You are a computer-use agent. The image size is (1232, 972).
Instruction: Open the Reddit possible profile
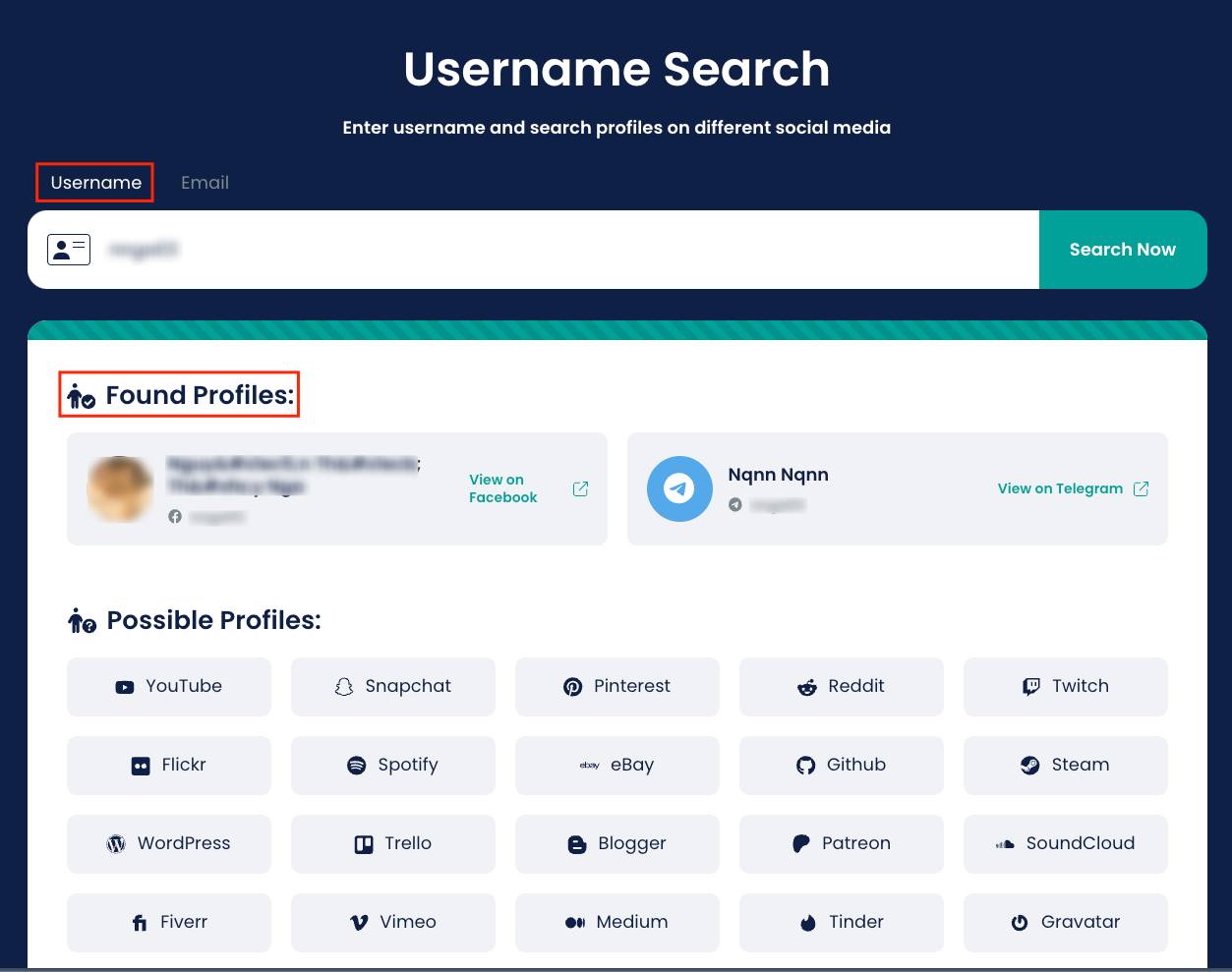842,687
